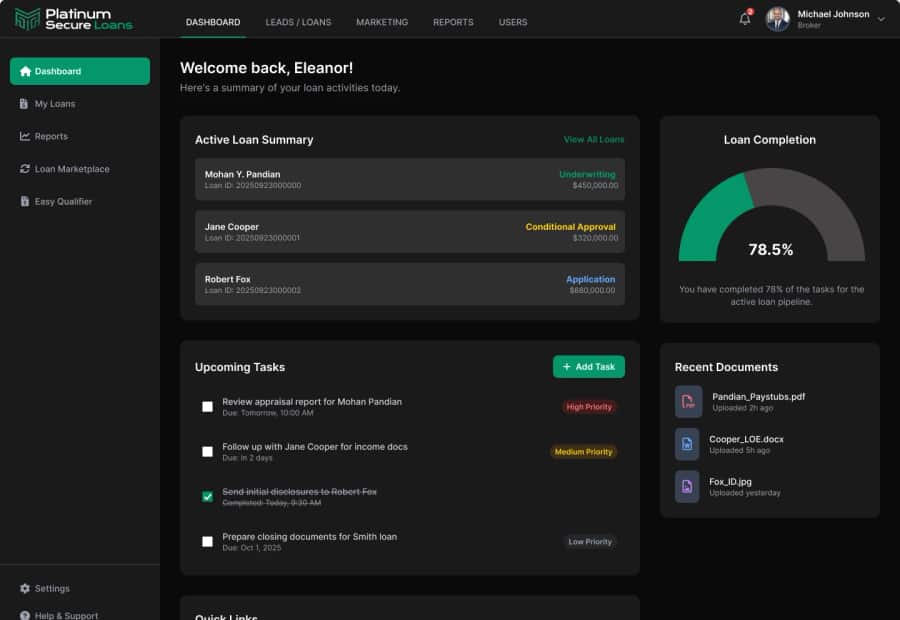Click the My Loans document icon
Image resolution: width=900 pixels, height=620 pixels.
(24, 104)
